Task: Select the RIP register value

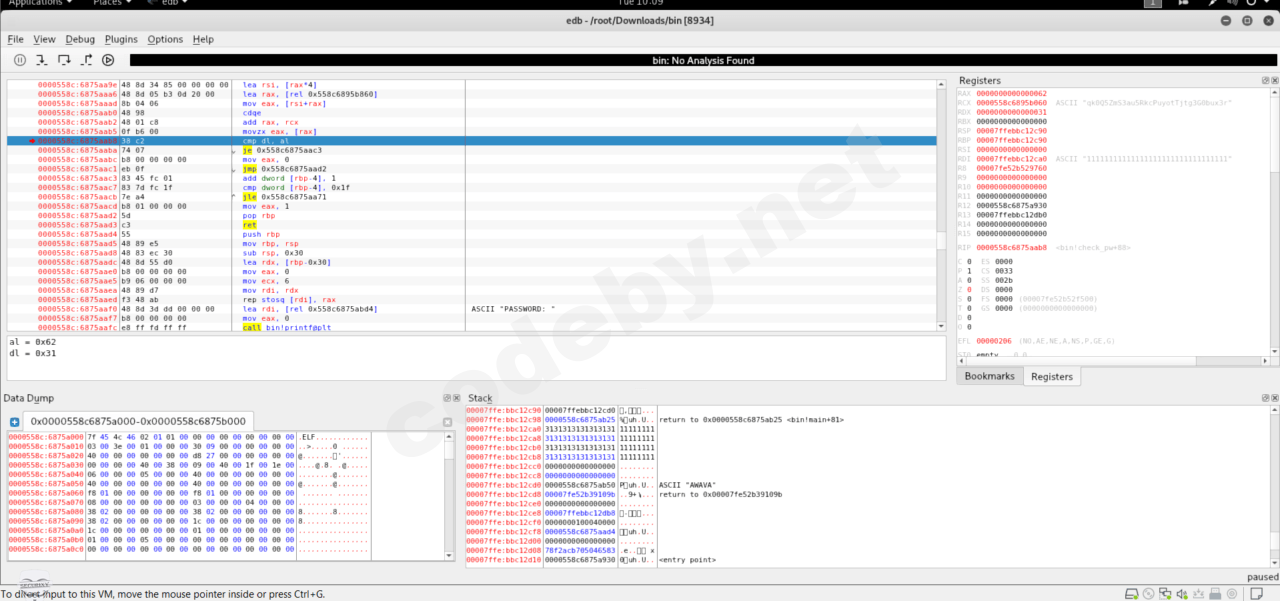Action: pyautogui.click(x=1011, y=246)
